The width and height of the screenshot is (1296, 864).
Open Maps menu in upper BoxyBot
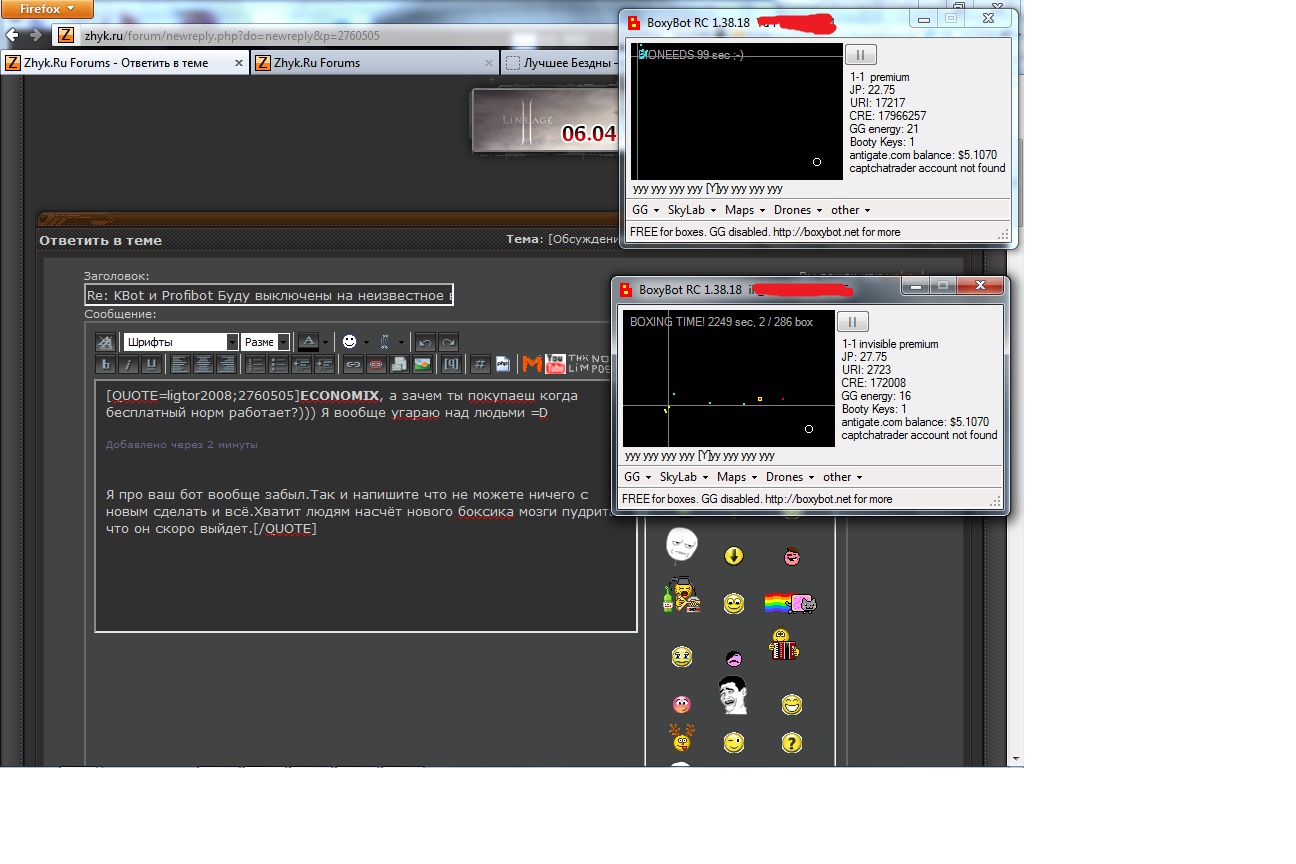pos(745,210)
